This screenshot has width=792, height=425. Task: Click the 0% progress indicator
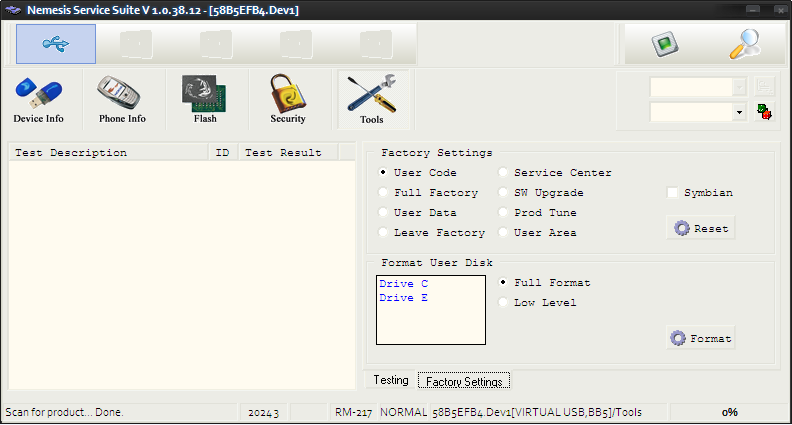click(729, 412)
